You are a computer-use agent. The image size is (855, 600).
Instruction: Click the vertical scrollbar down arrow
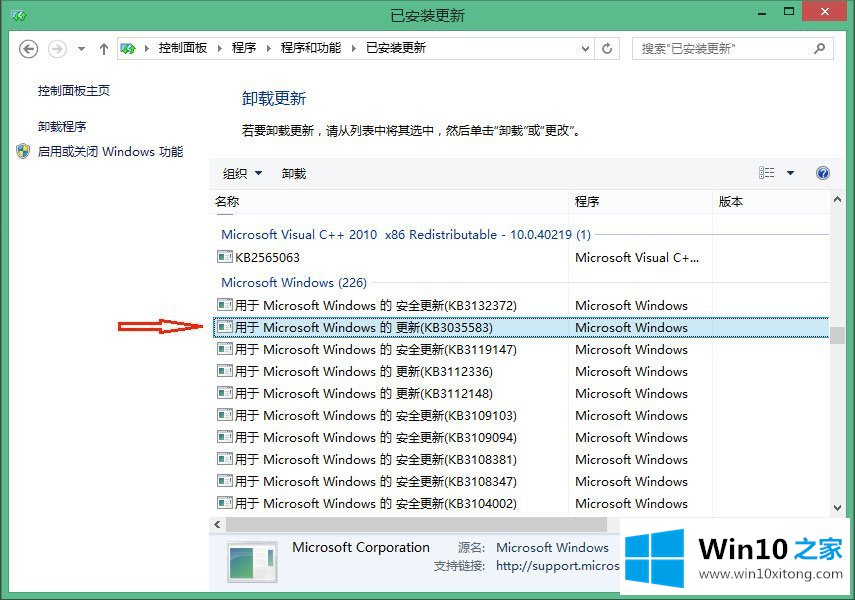click(837, 508)
